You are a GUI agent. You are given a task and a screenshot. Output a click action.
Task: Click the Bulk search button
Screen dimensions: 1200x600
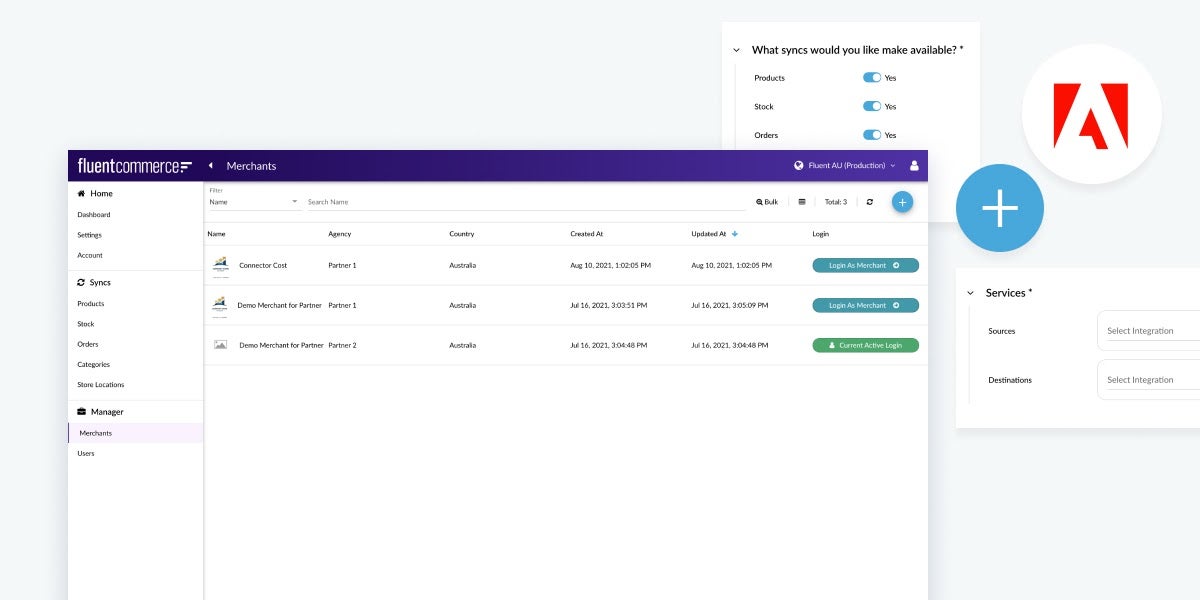click(767, 202)
